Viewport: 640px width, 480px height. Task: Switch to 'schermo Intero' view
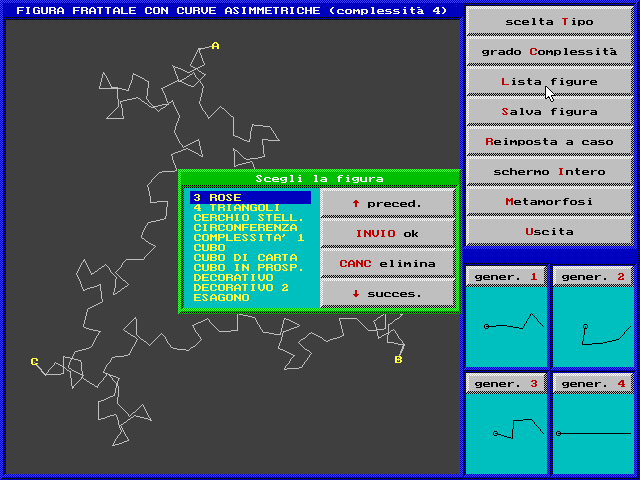tap(549, 171)
